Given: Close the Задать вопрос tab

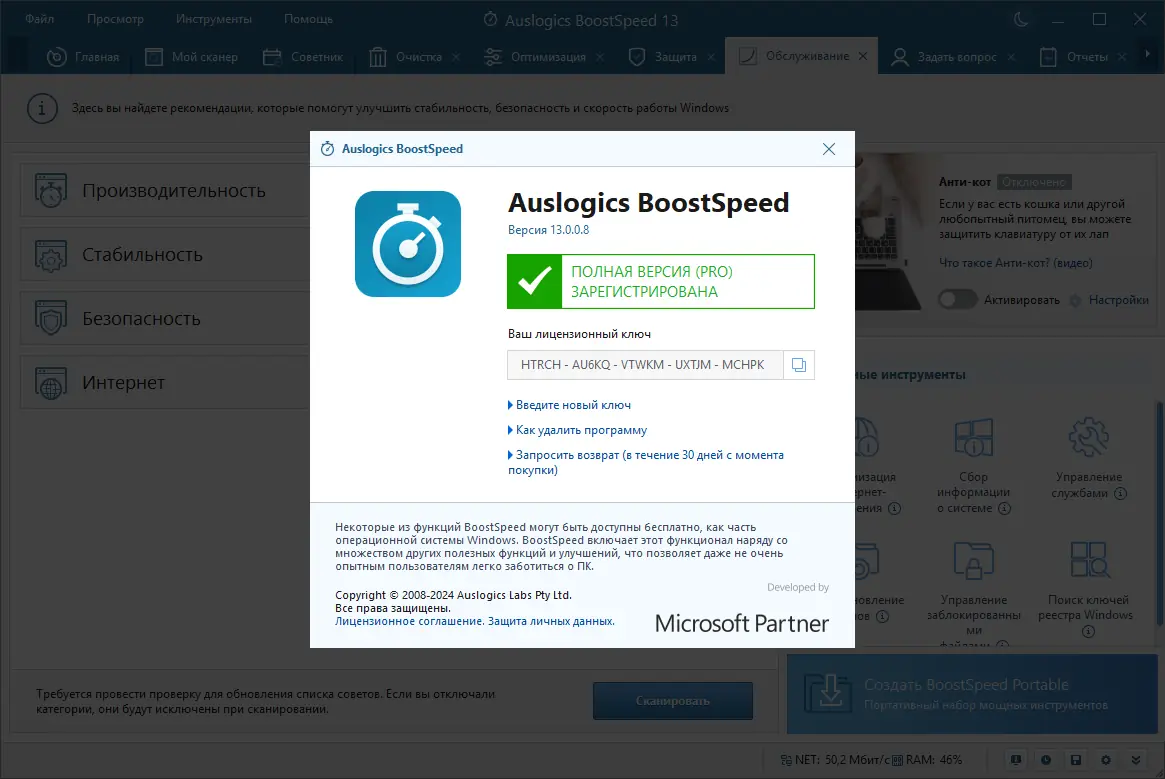Looking at the screenshot, I should point(1011,57).
